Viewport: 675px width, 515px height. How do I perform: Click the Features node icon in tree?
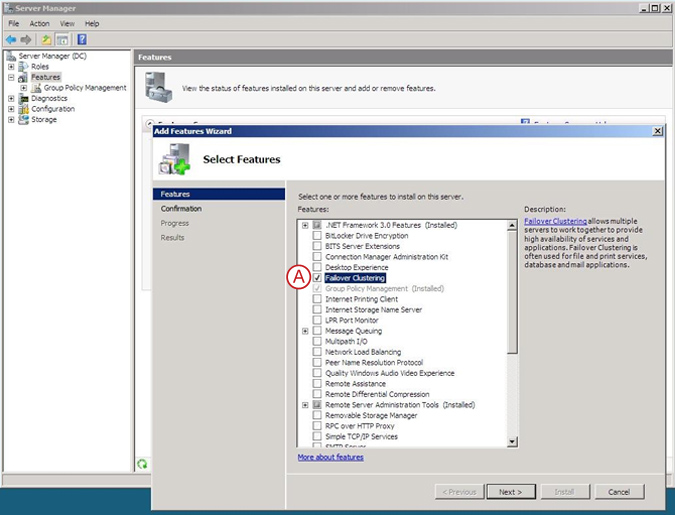point(23,77)
